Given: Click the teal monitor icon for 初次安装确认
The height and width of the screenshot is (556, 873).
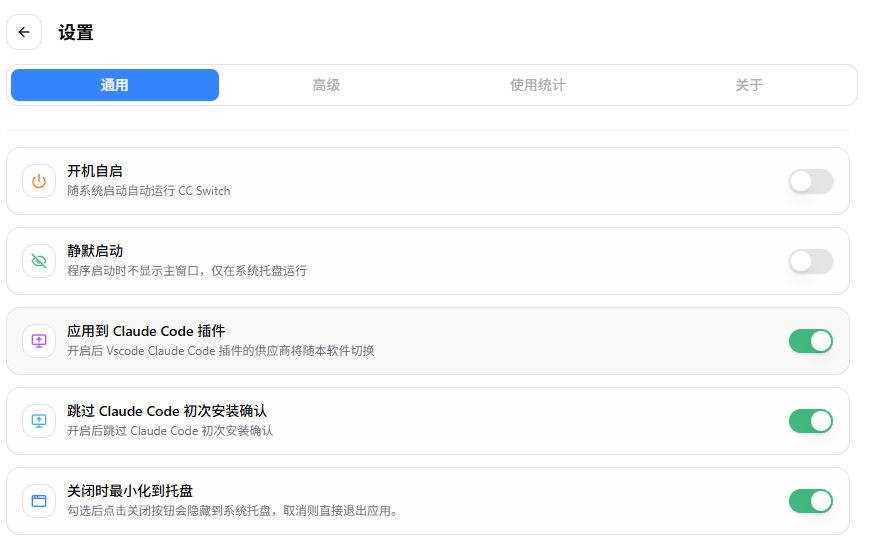Looking at the screenshot, I should point(39,421).
